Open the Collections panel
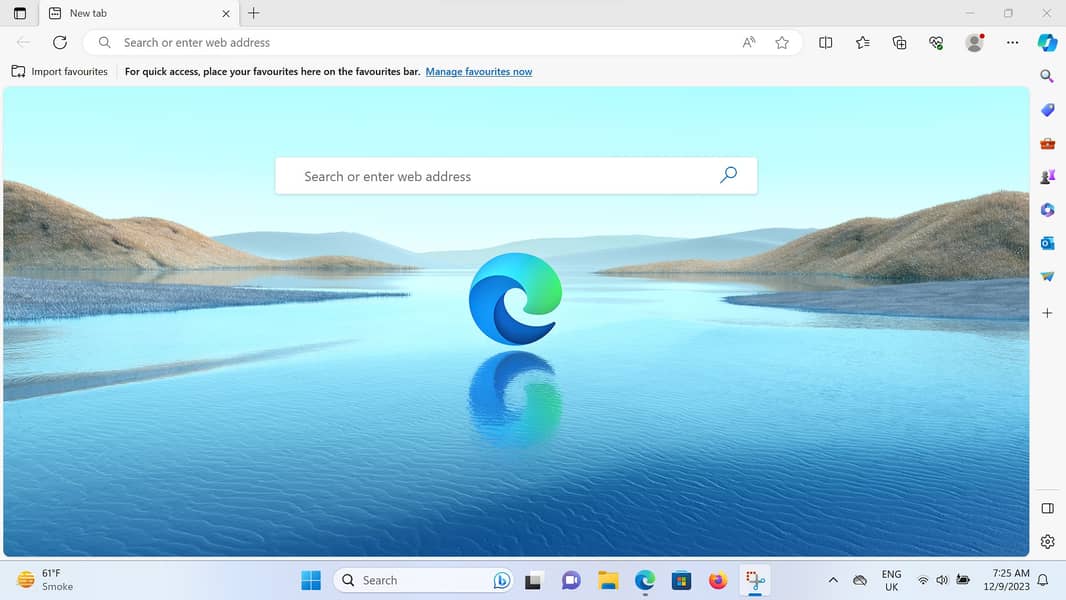This screenshot has height=600, width=1066. [899, 43]
